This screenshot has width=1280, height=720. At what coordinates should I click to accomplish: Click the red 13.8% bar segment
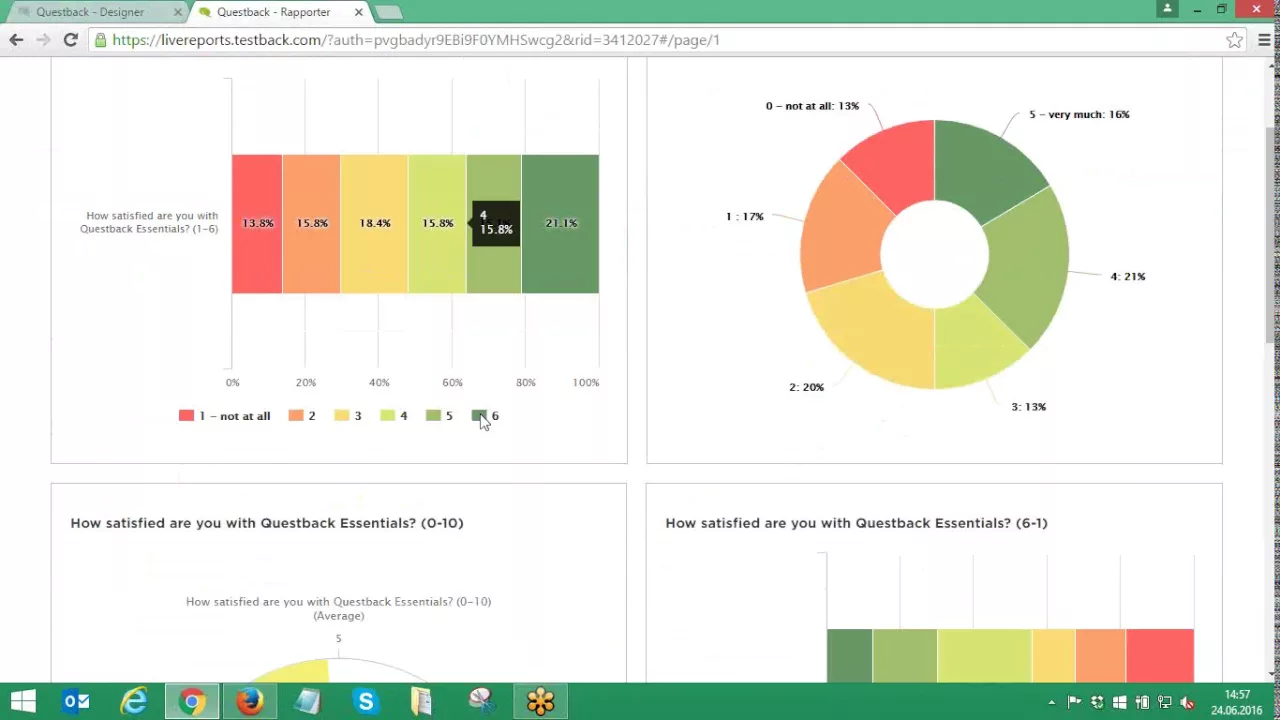pyautogui.click(x=257, y=224)
